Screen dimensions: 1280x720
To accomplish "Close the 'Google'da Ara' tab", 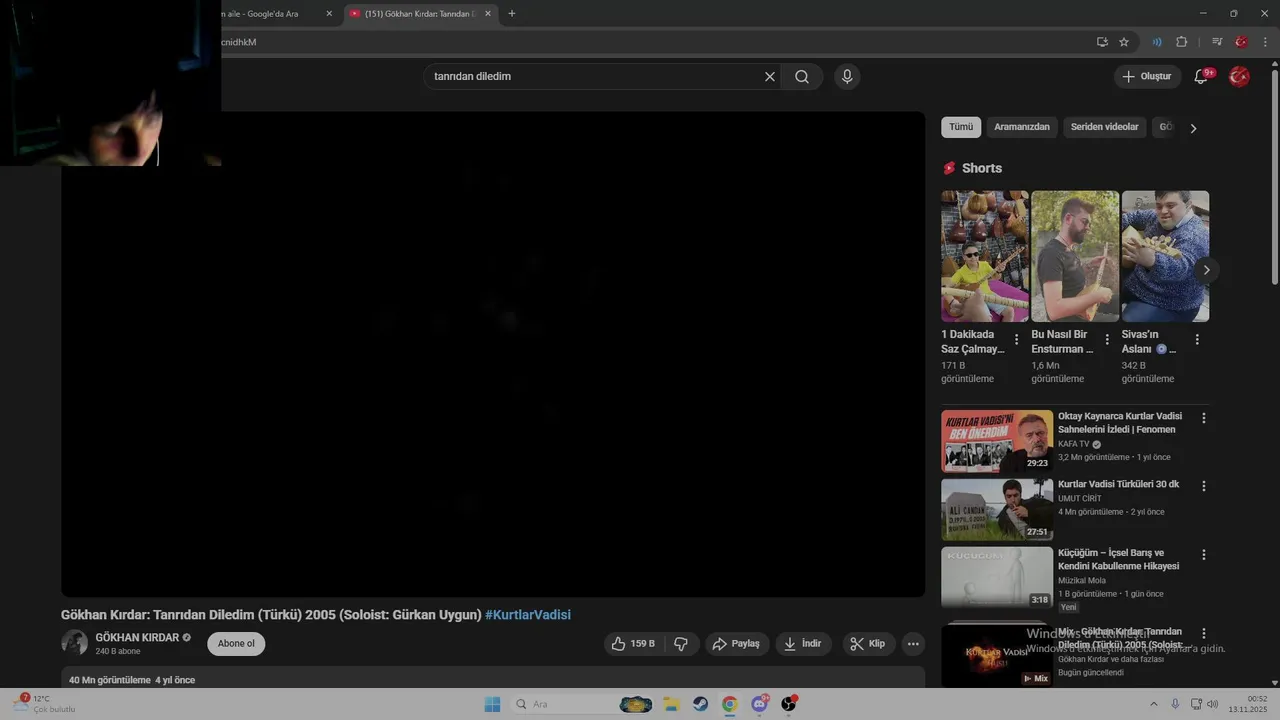I will point(329,14).
